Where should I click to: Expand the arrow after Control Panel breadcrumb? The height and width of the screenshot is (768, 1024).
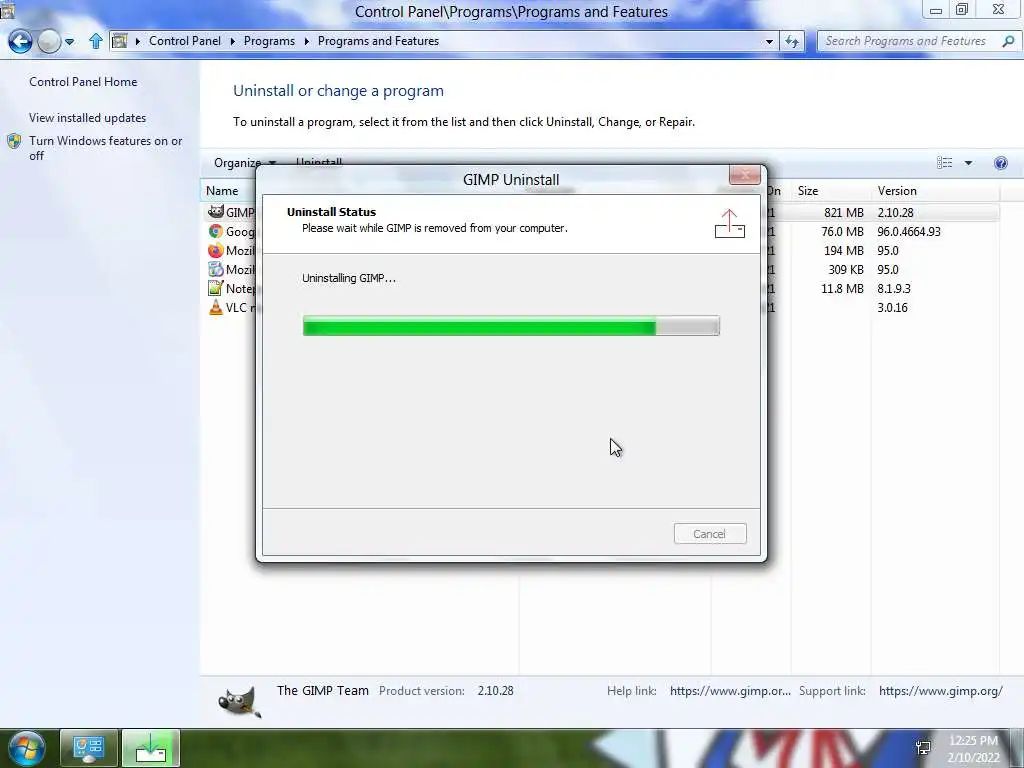[x=232, y=41]
